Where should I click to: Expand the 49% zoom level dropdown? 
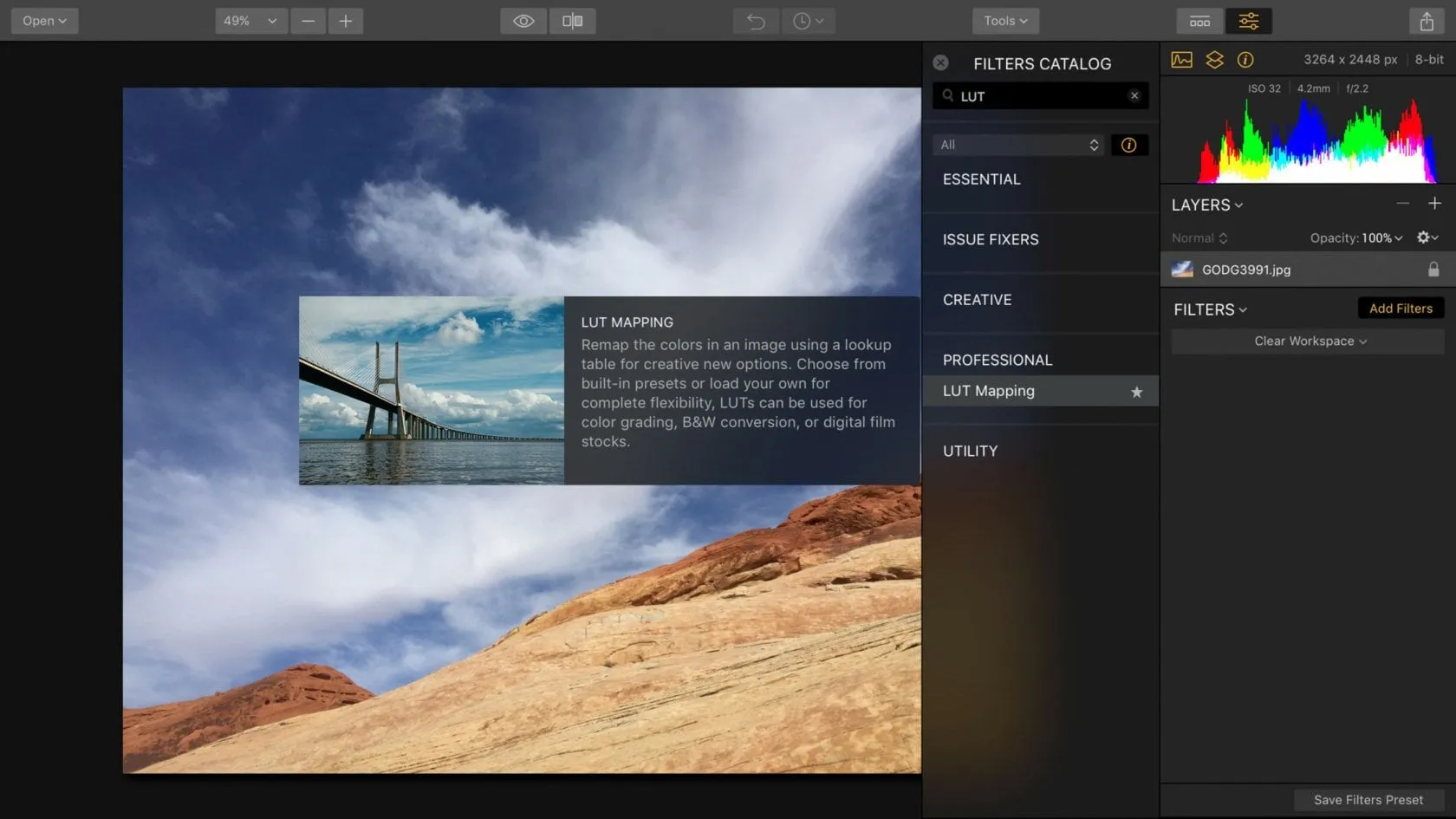tap(250, 21)
